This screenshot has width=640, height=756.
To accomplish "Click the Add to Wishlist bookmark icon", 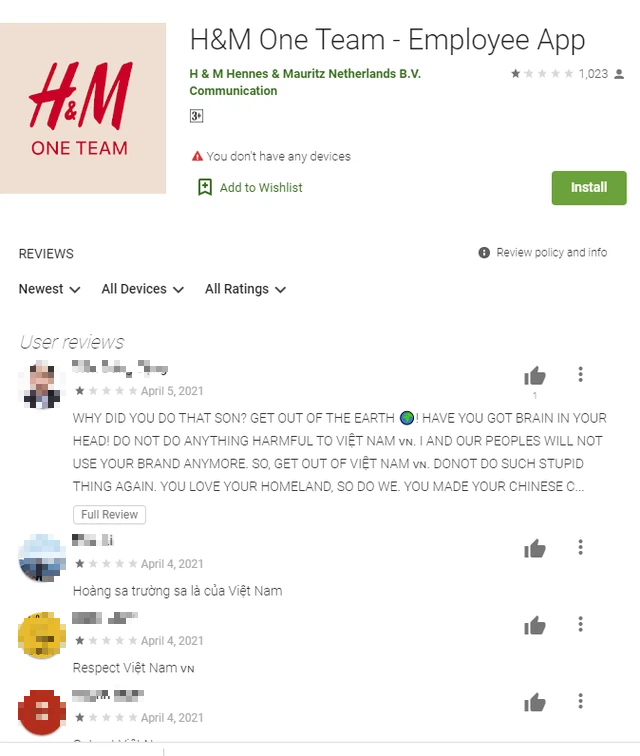I will (x=205, y=187).
